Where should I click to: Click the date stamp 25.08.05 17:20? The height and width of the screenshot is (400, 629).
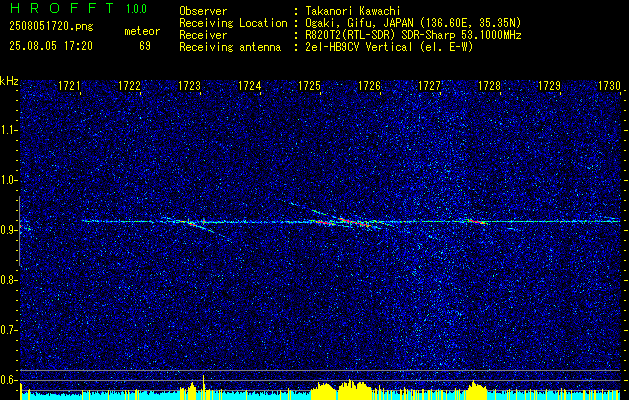point(51,46)
